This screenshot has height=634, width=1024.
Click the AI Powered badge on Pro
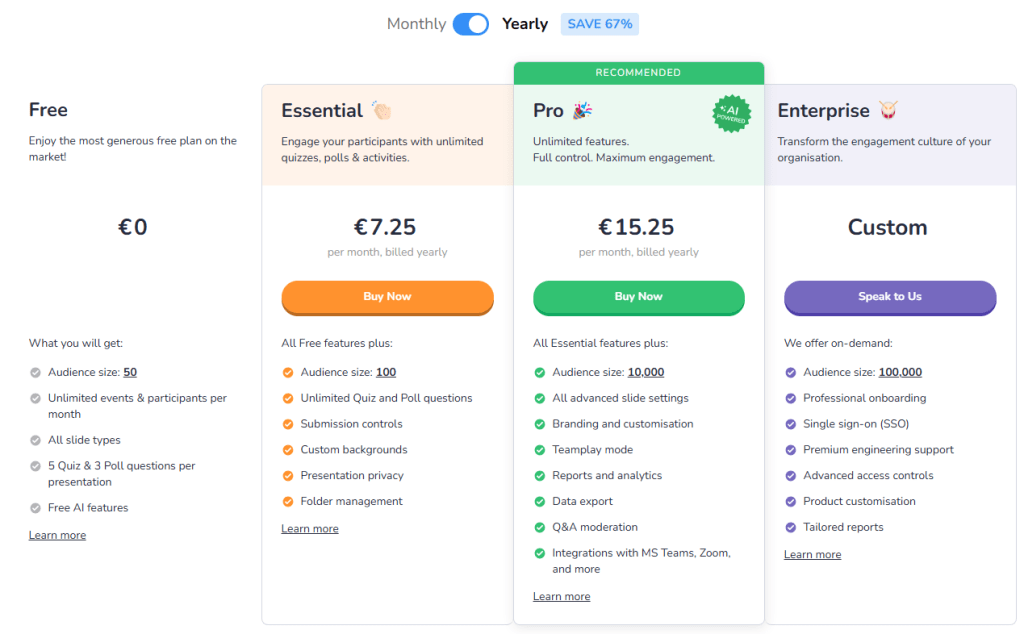pos(731,114)
